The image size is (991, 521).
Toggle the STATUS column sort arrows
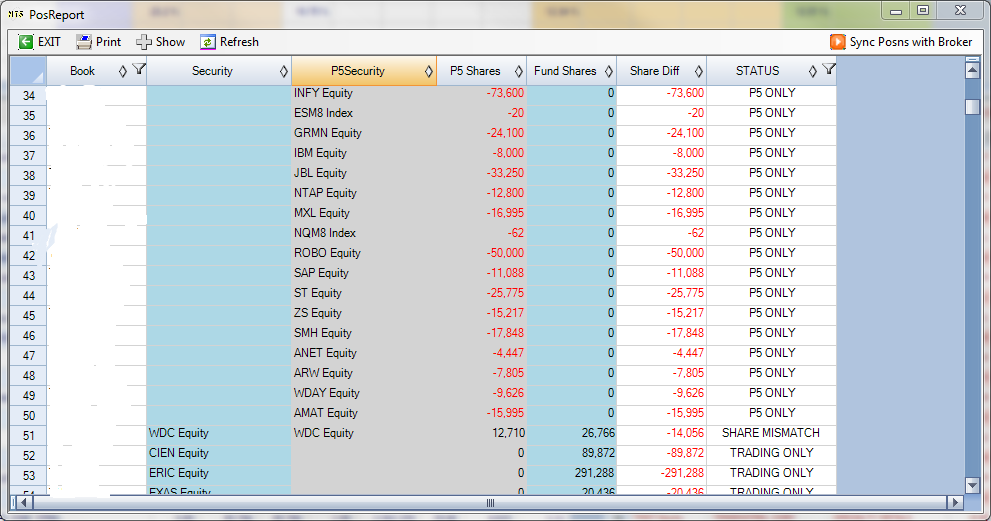pos(813,71)
